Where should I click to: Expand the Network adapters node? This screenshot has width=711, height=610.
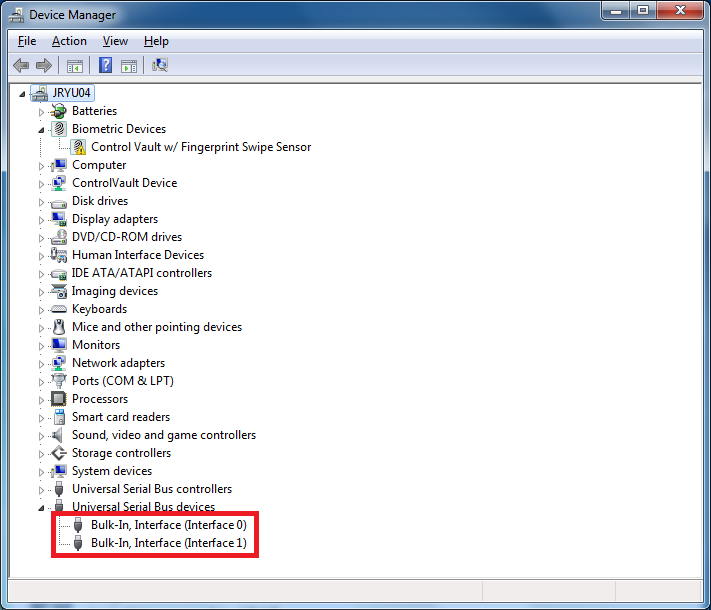point(41,364)
